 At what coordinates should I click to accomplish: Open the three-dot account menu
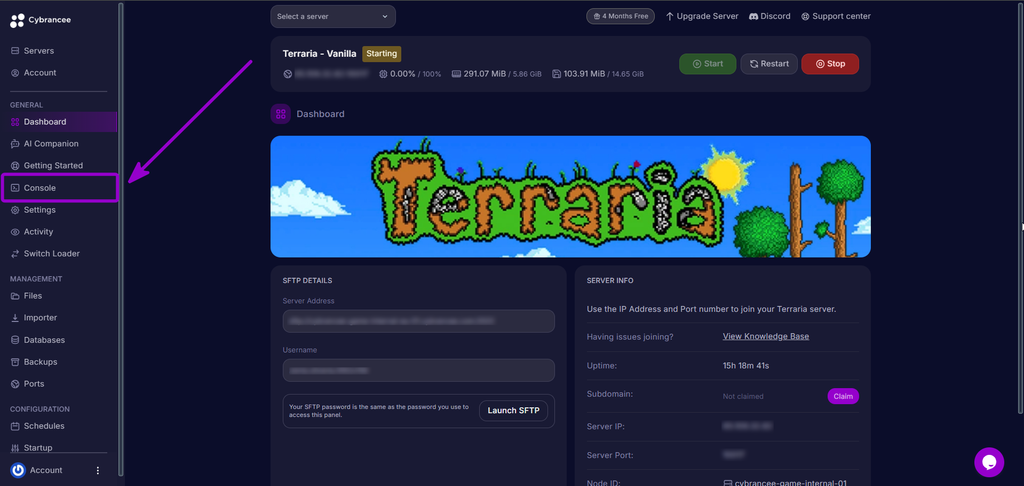(x=98, y=470)
